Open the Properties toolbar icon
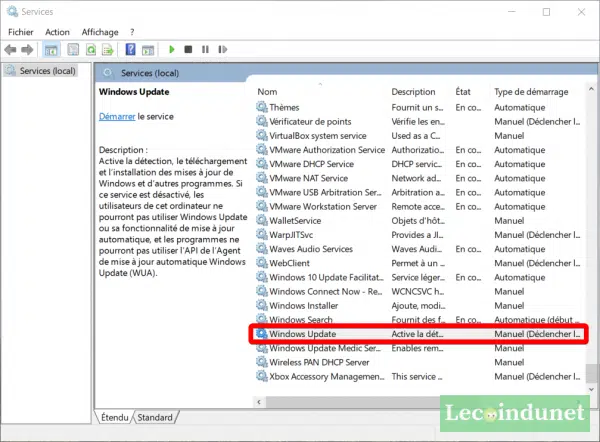 pos(73,50)
